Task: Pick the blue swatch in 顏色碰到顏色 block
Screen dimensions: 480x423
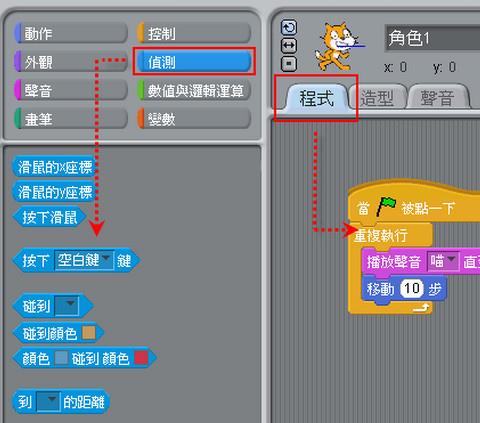Action: coord(61,358)
